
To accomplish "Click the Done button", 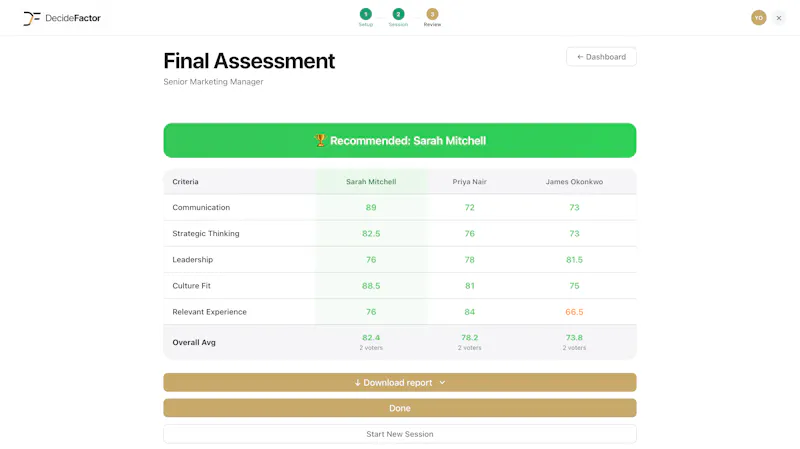I will click(x=399, y=408).
